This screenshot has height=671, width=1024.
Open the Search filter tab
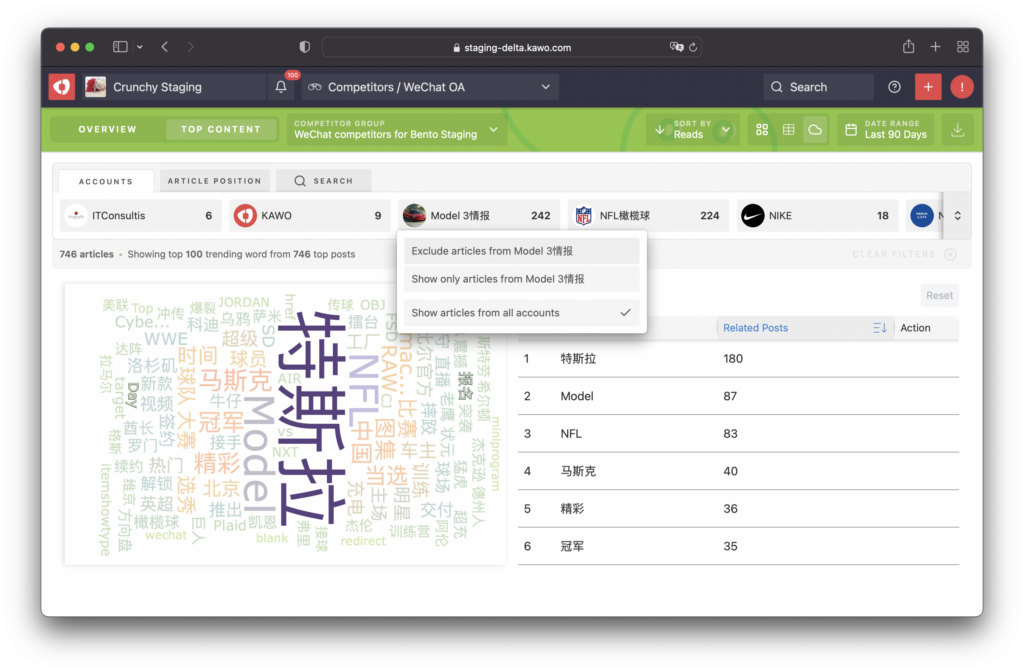[x=324, y=181]
